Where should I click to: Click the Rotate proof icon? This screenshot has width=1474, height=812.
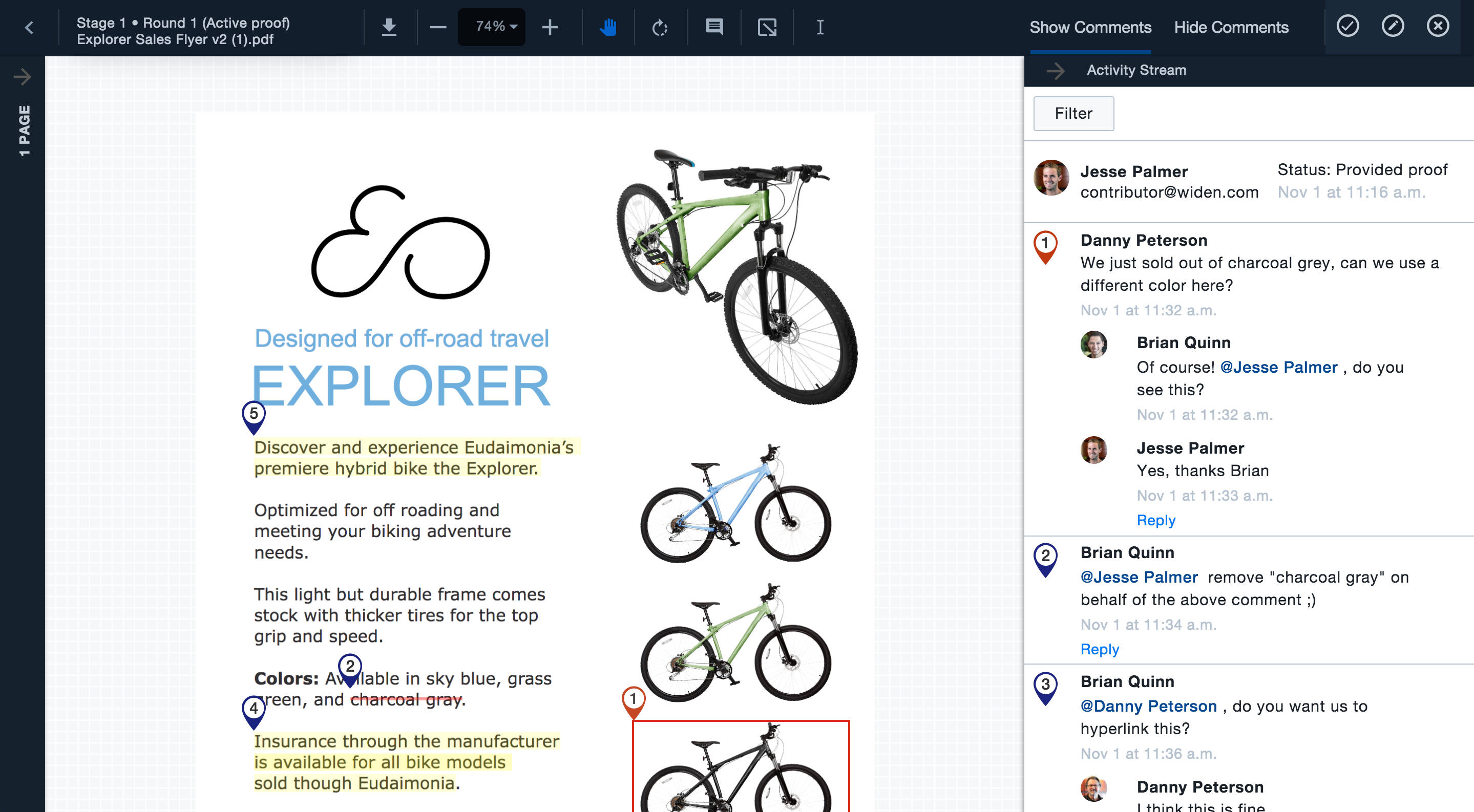click(x=660, y=26)
